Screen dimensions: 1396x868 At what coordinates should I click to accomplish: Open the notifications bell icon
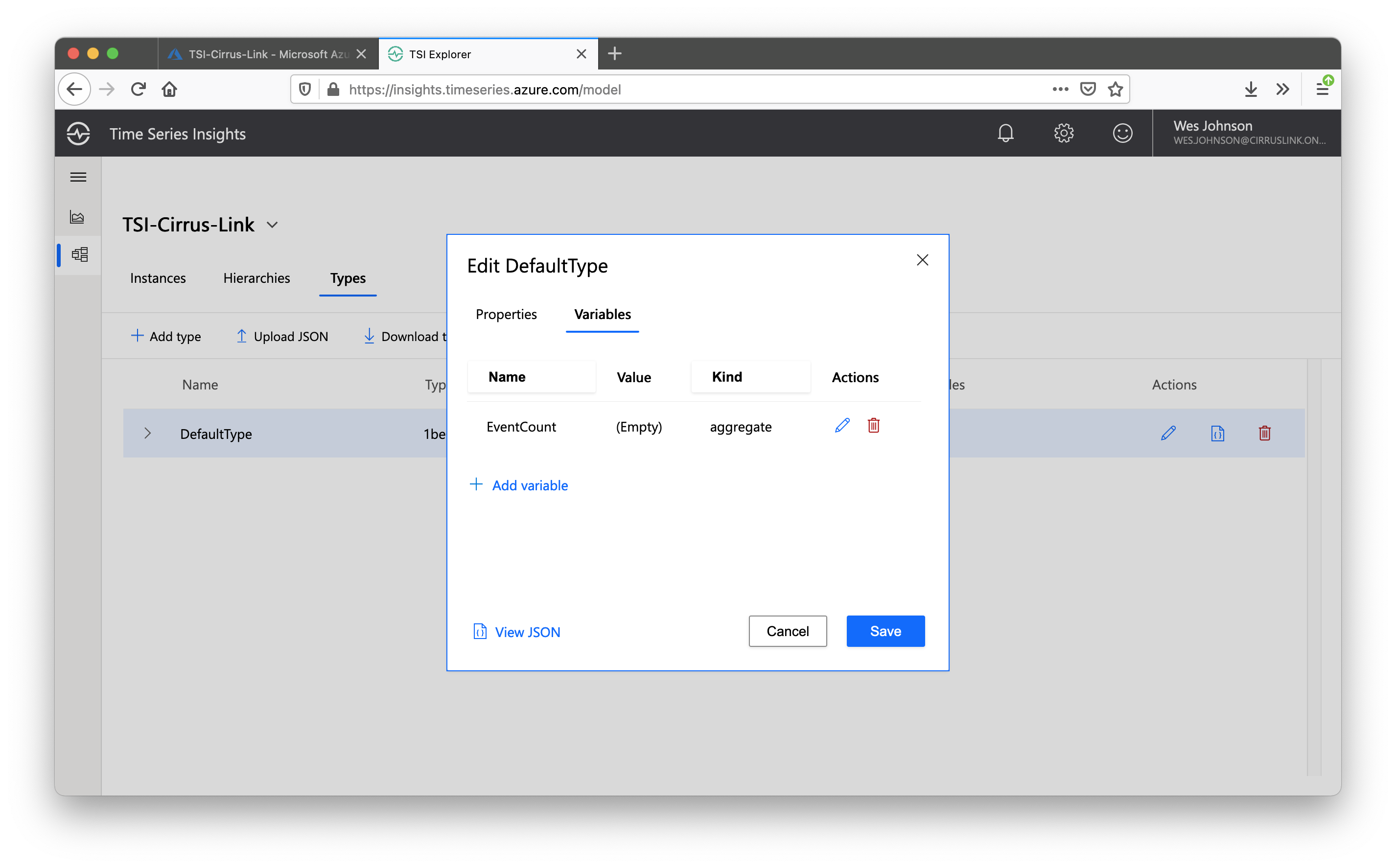click(x=1005, y=133)
